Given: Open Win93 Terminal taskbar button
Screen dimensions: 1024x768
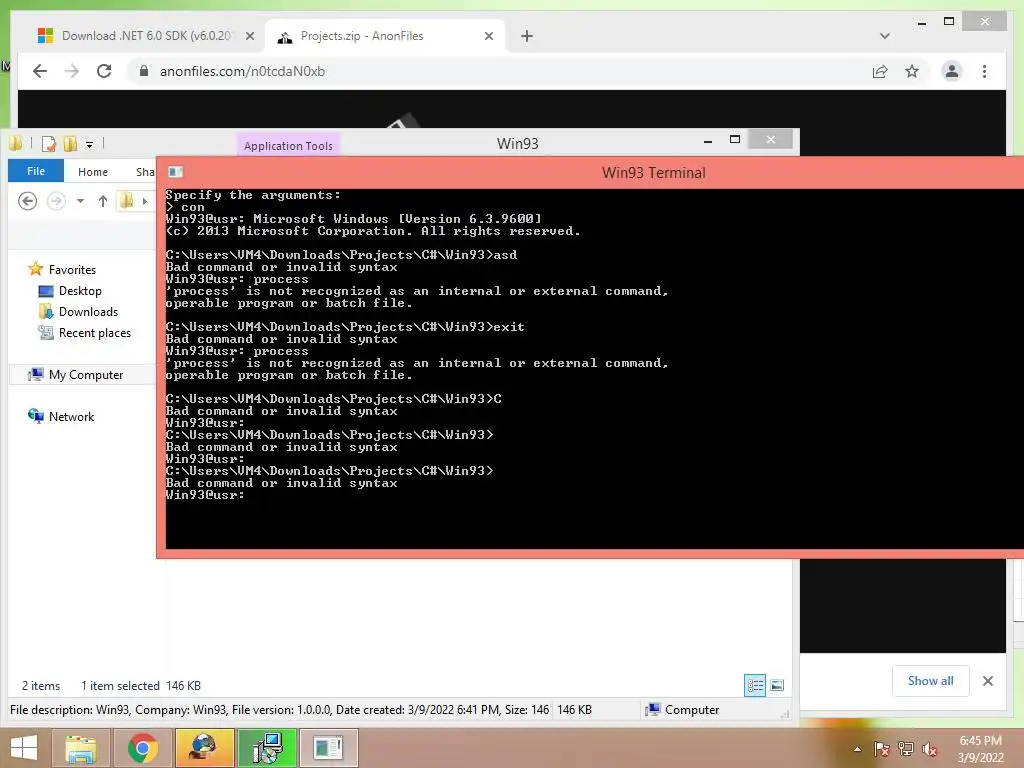Looking at the screenshot, I should click(328, 748).
